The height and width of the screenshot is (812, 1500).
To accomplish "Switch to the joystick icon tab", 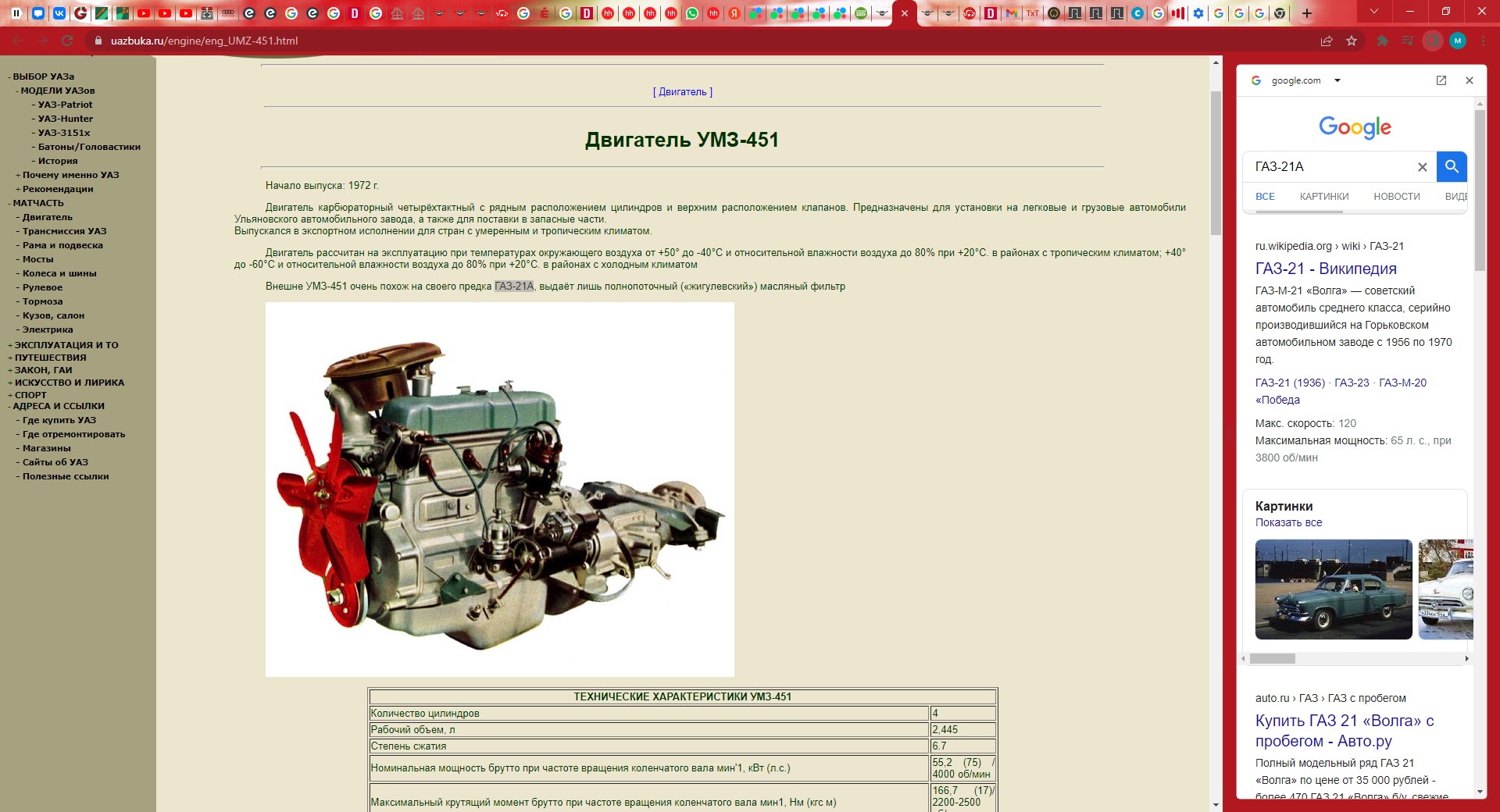I will coord(206,13).
